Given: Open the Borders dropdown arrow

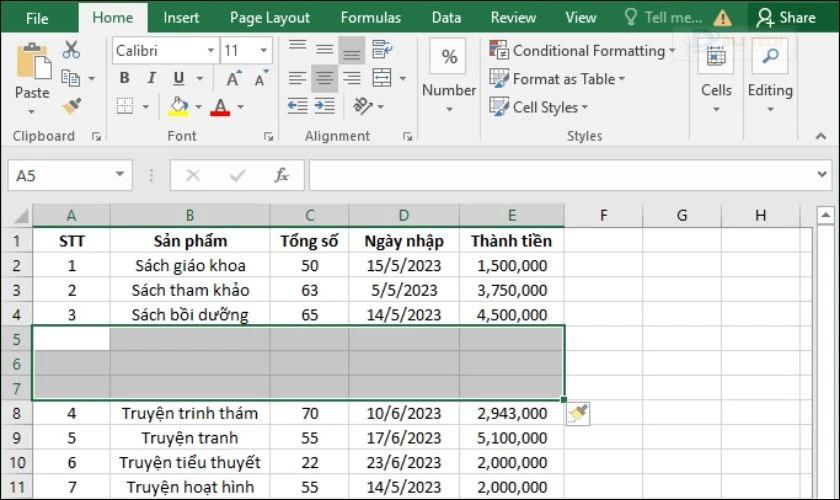Looking at the screenshot, I should (x=146, y=107).
